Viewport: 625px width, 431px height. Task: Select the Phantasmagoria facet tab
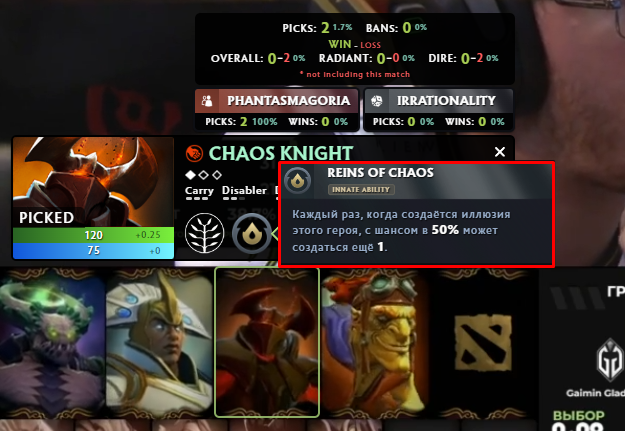coord(277,110)
